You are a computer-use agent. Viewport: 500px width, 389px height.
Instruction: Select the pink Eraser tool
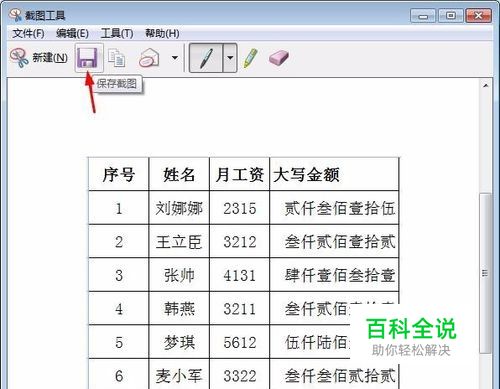[x=279, y=58]
